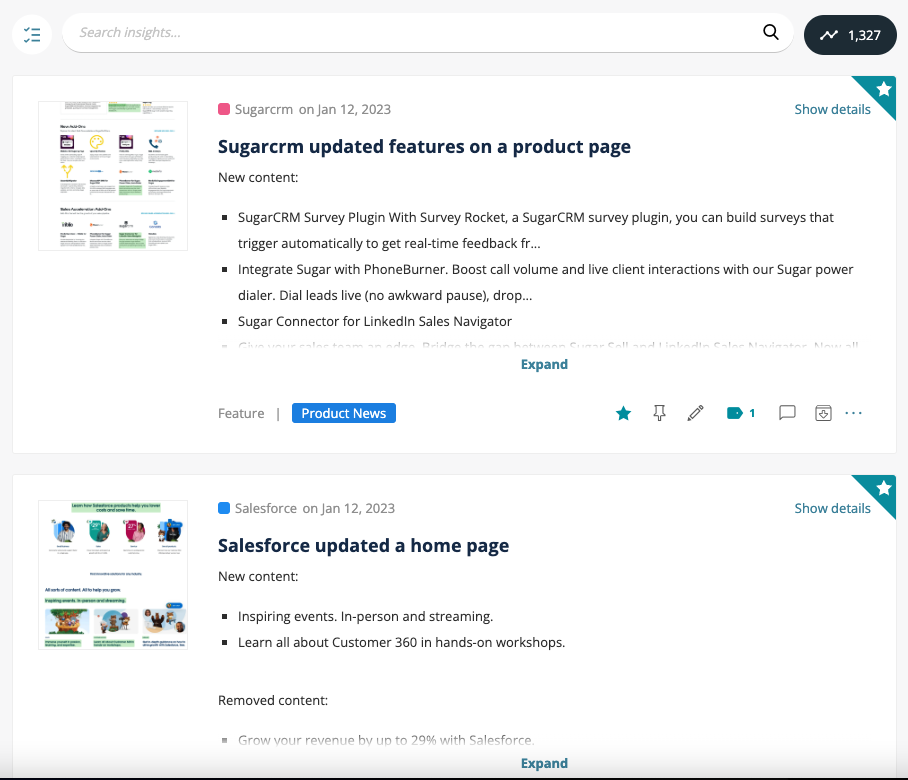Open headline 'Salesforce updated a home page'
The height and width of the screenshot is (780, 908).
363,545
